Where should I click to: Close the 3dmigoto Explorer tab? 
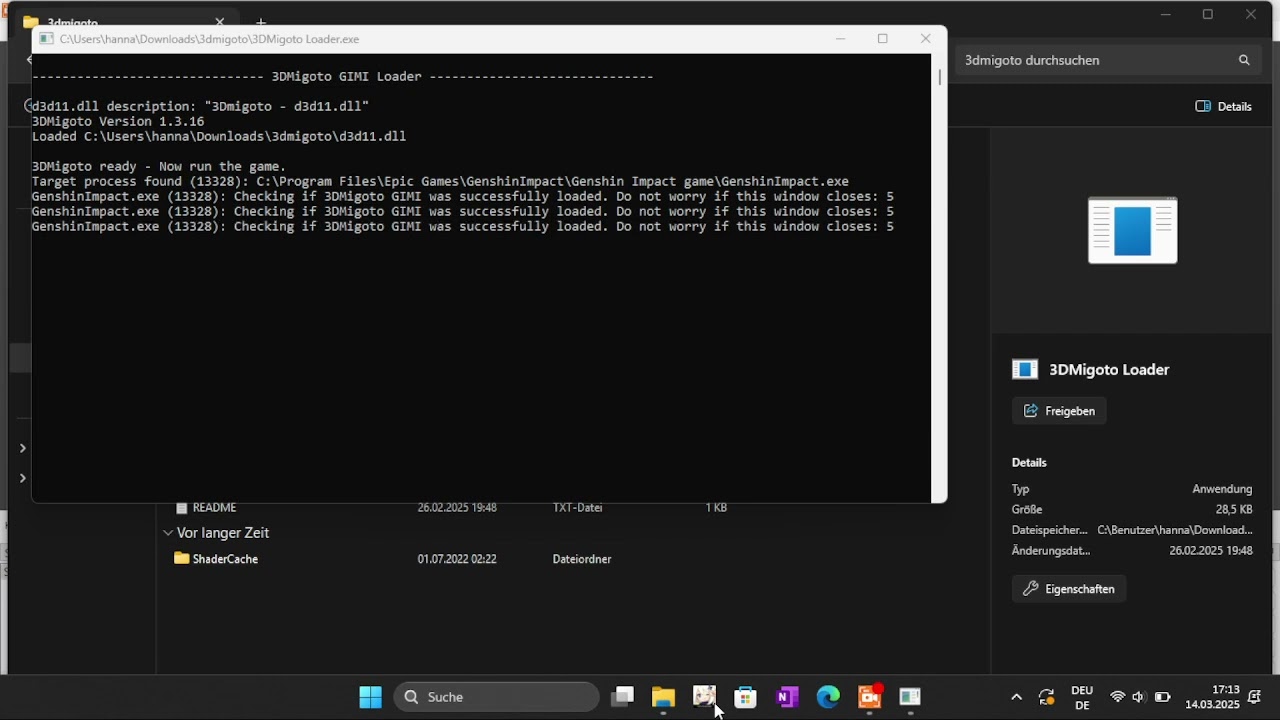pos(220,21)
